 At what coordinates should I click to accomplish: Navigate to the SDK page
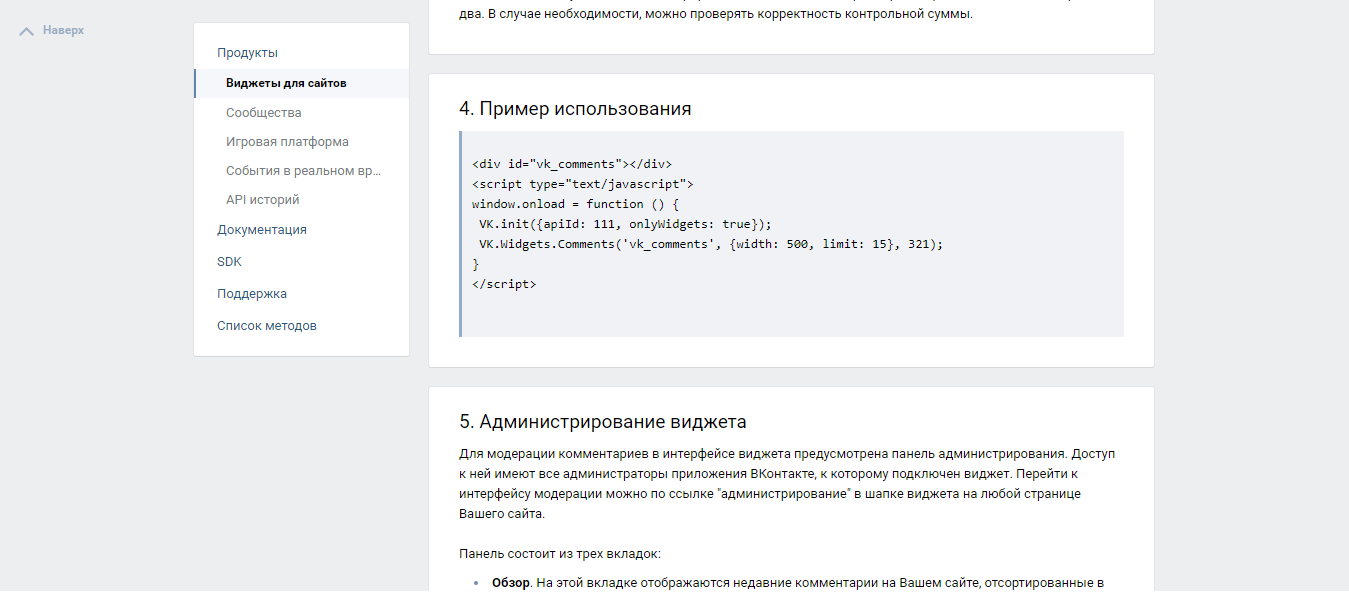click(x=228, y=261)
